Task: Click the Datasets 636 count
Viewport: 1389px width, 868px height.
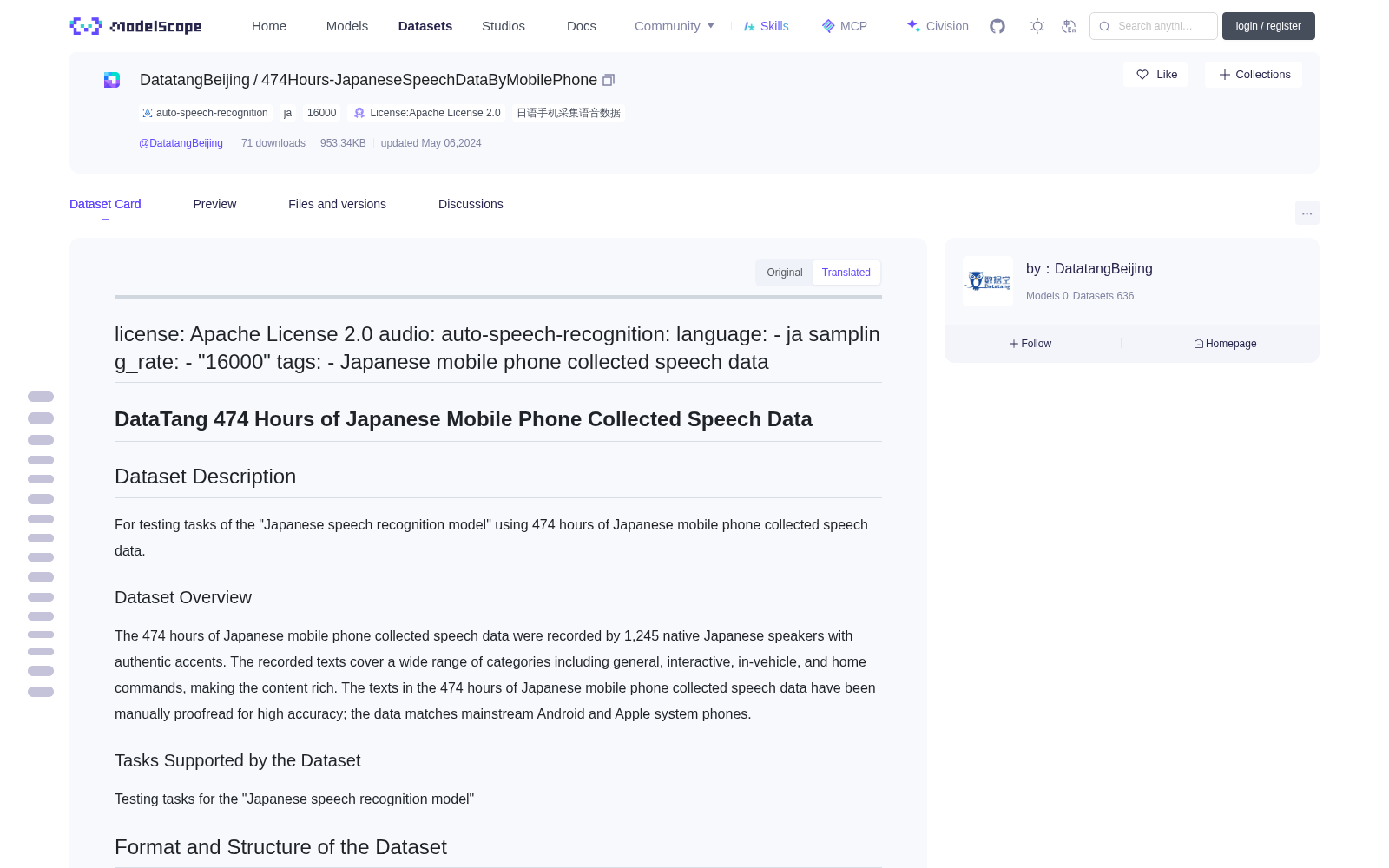Action: pyautogui.click(x=1103, y=296)
